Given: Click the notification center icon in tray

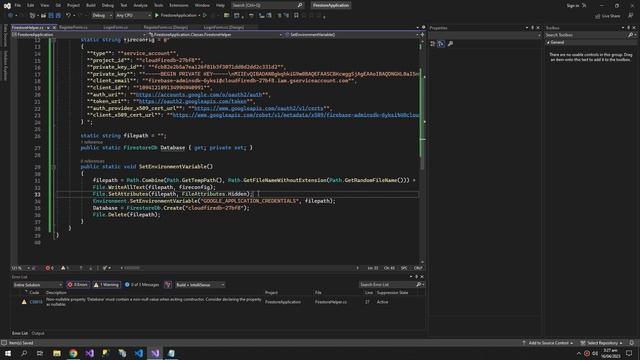Looking at the screenshot, I should [x=629, y=353].
